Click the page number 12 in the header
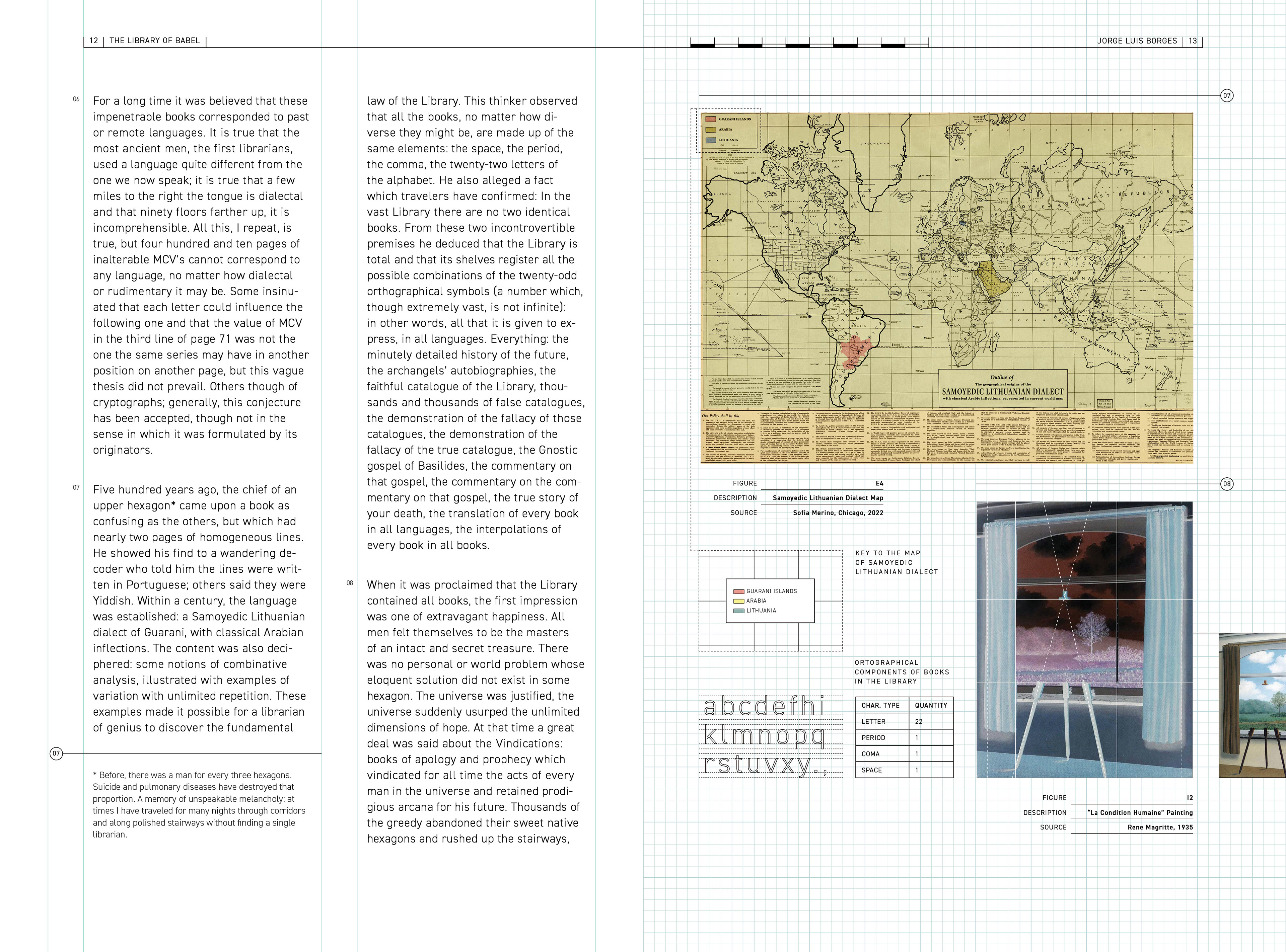 (93, 41)
